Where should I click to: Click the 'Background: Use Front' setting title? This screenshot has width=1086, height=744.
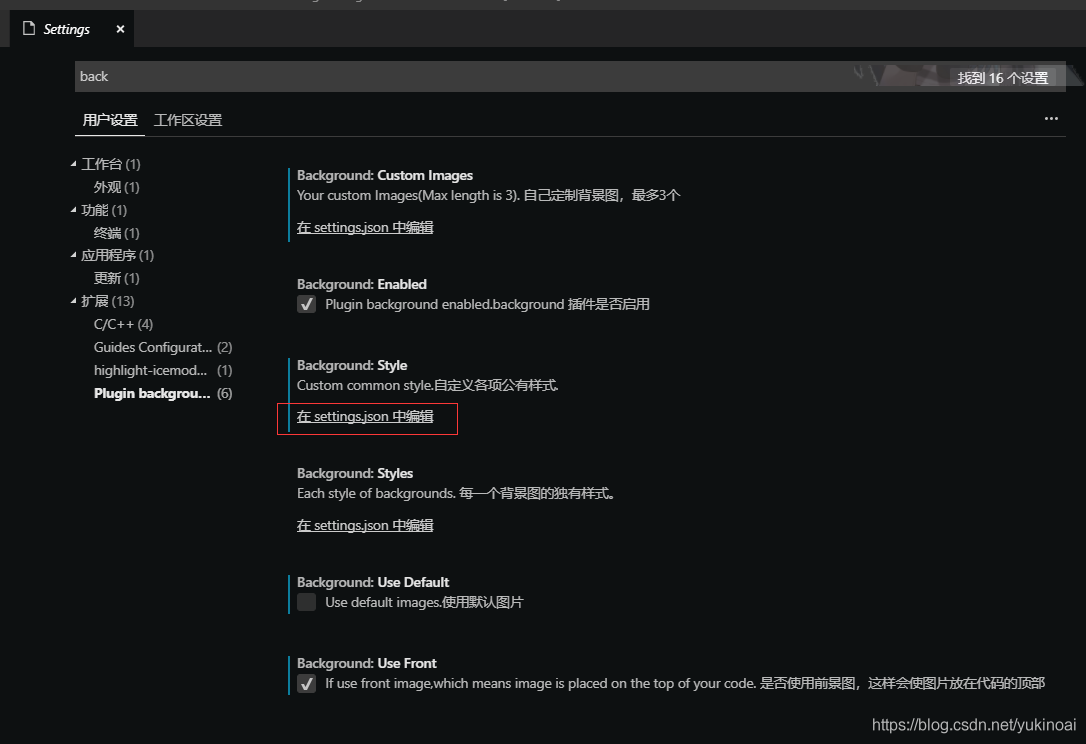(366, 663)
